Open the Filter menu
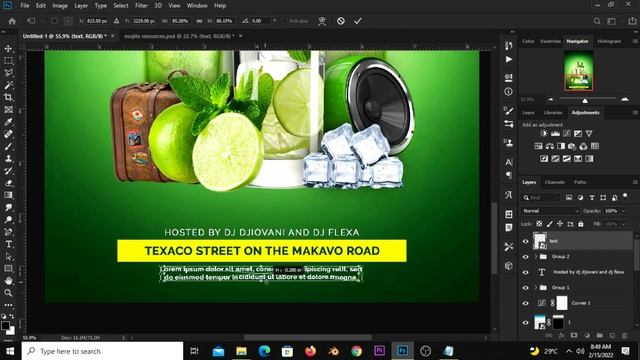This screenshot has height=360, width=640. [141, 6]
